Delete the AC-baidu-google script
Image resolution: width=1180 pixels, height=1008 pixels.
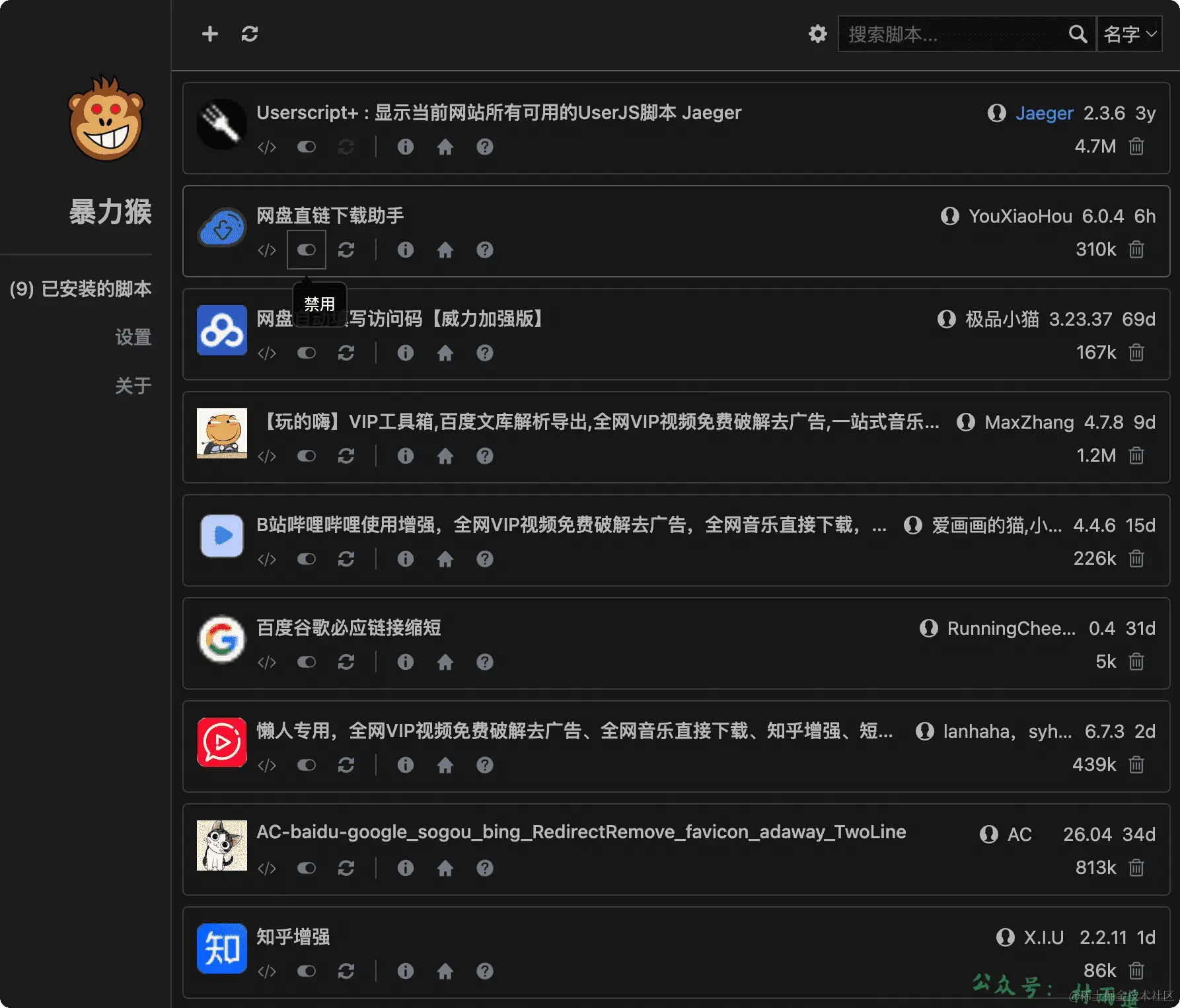point(1136,867)
